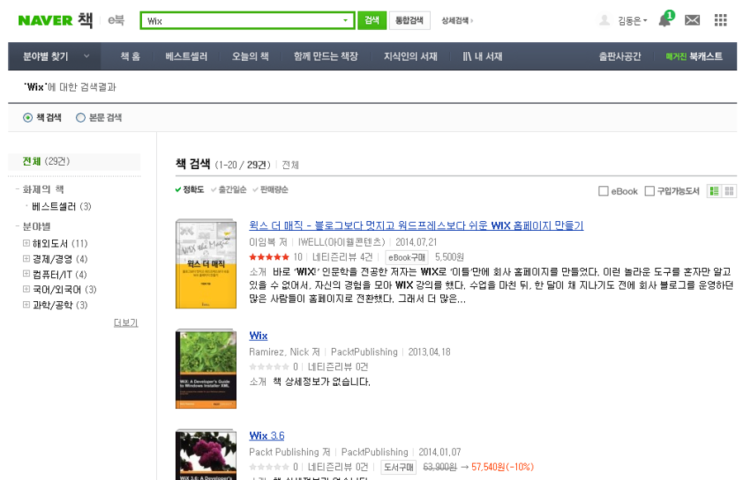The image size is (743, 480).
Task: Open 지식인의 서재 menu
Action: [410, 56]
